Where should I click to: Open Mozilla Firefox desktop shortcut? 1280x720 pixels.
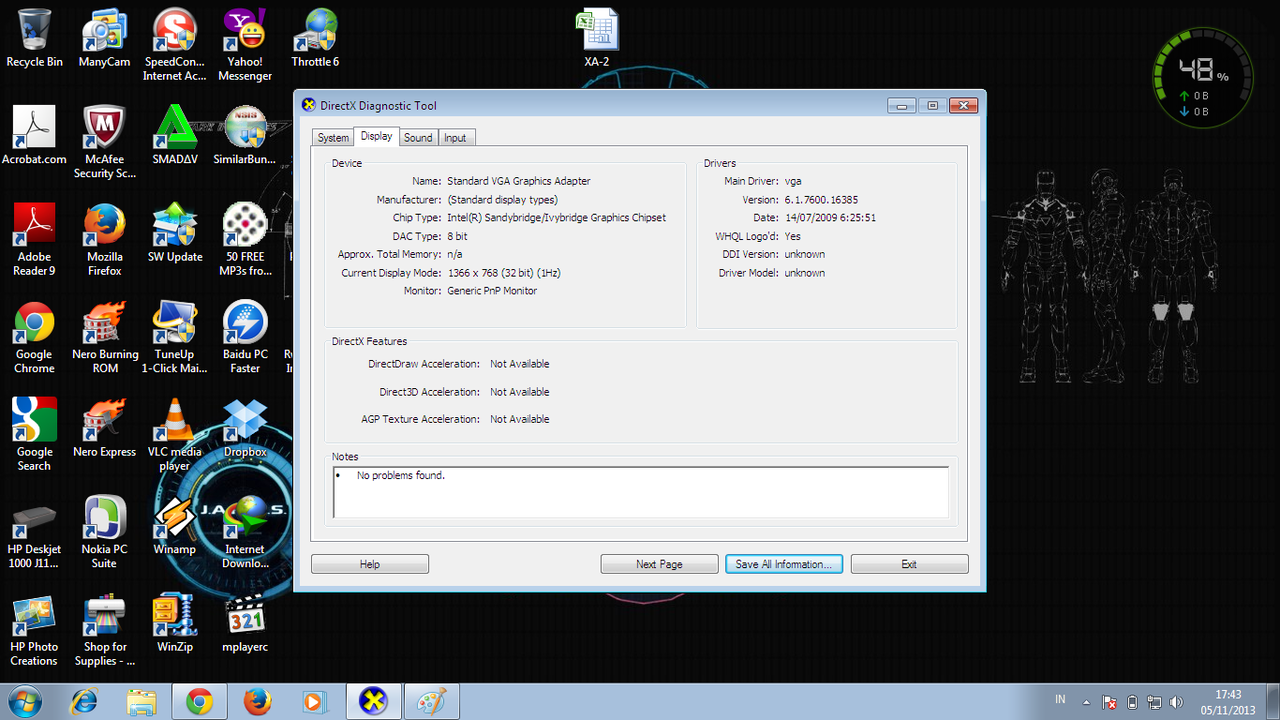pyautogui.click(x=104, y=240)
